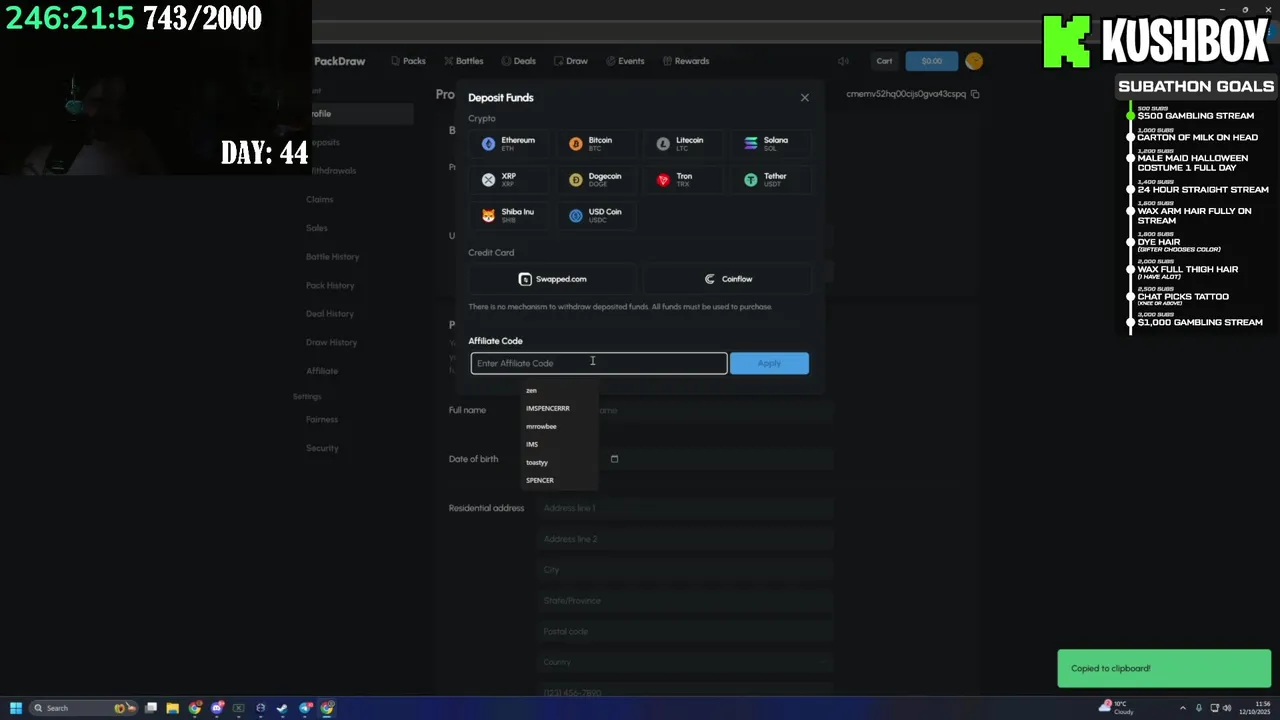This screenshot has width=1280, height=720.
Task: Click the taskbar Search box
Action: (83, 708)
